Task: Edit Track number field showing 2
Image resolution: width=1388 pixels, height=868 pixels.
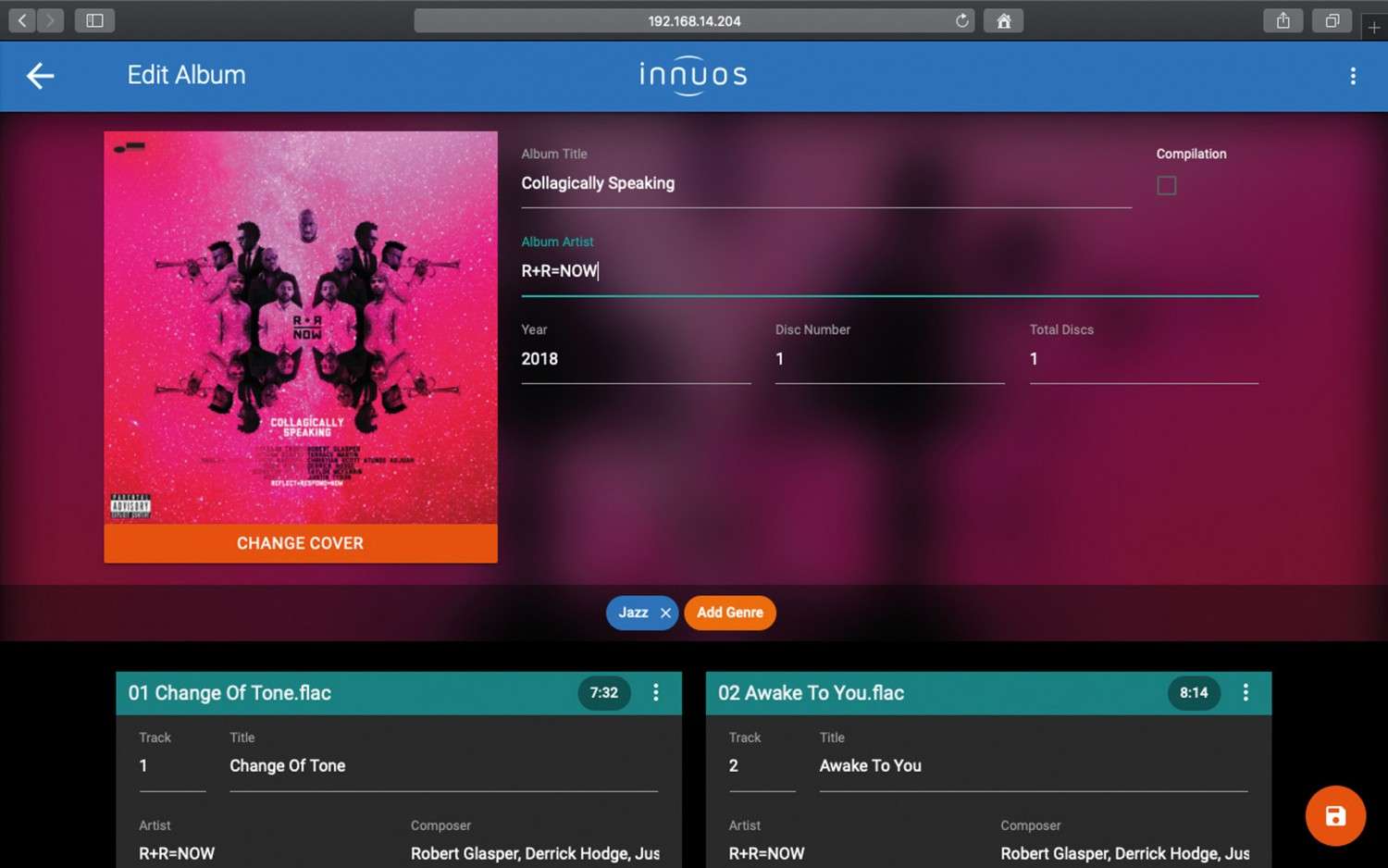Action: coord(762,766)
